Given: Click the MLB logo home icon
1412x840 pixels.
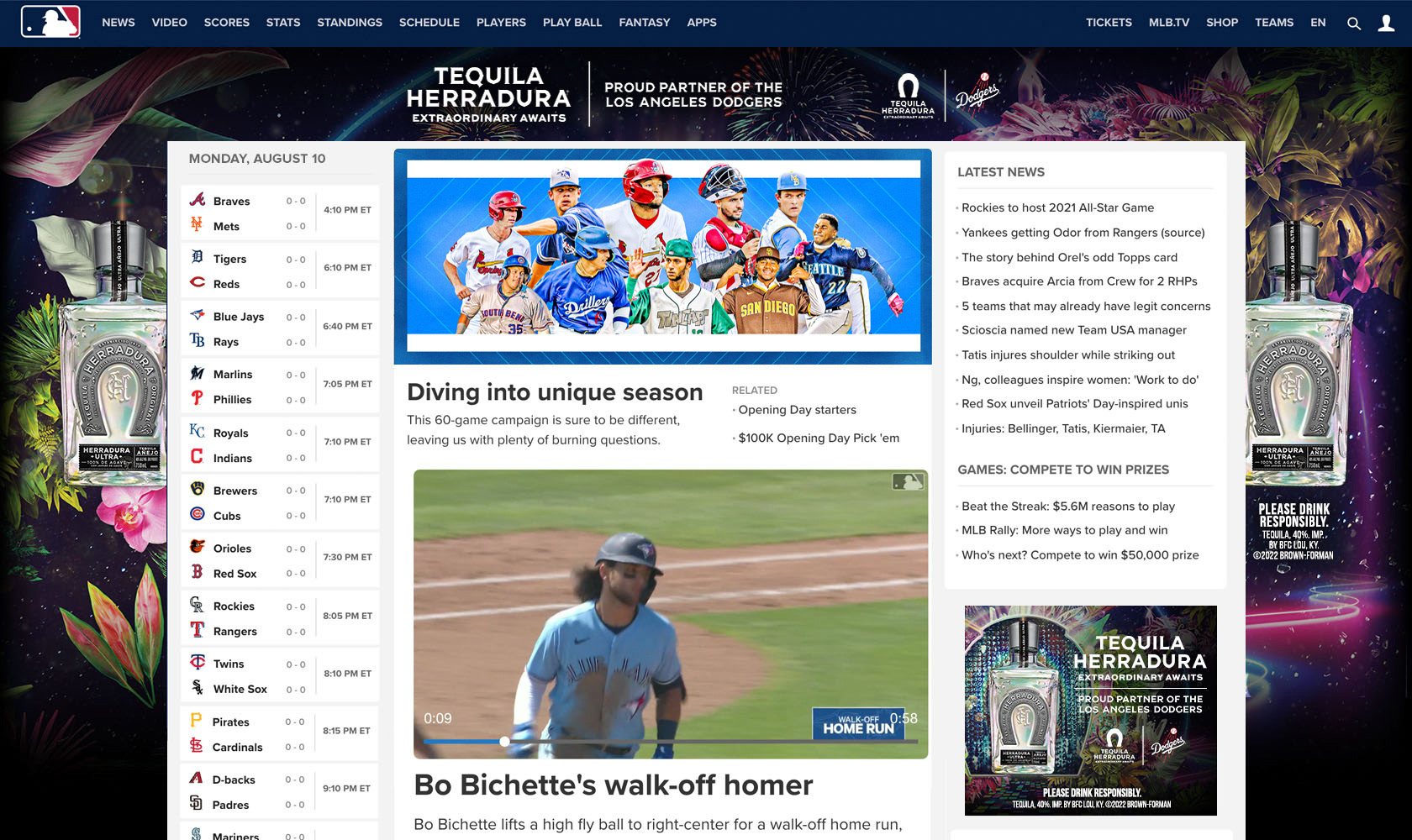Looking at the screenshot, I should (x=50, y=23).
